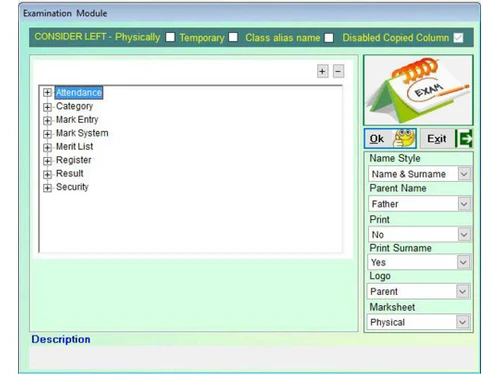Select Category in the tree

tap(74, 106)
